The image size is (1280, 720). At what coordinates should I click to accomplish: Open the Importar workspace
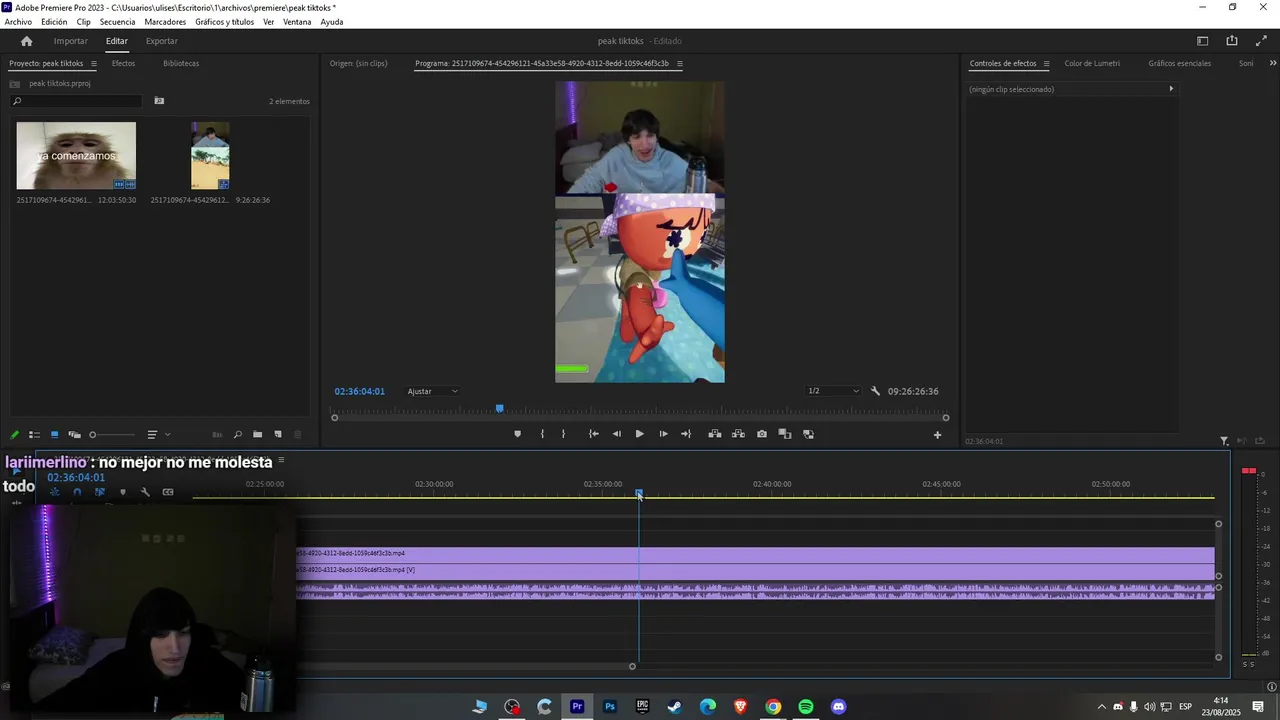70,41
